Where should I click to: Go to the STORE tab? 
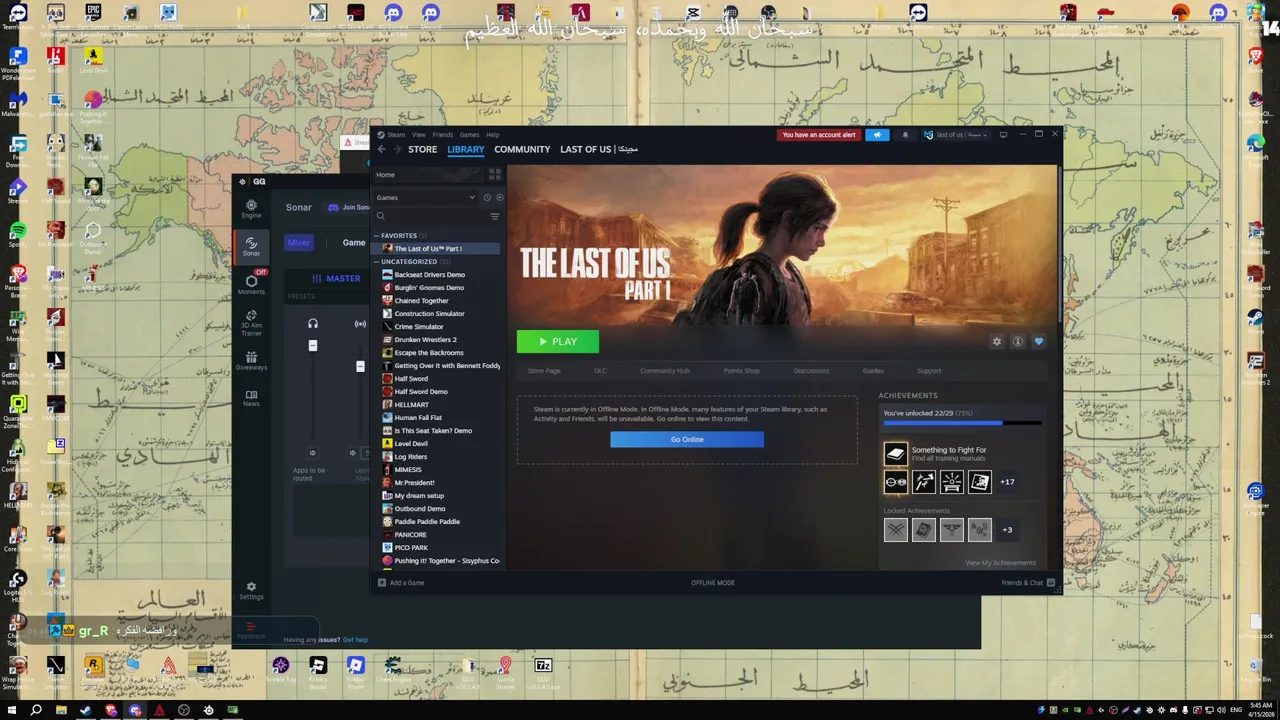tap(422, 149)
